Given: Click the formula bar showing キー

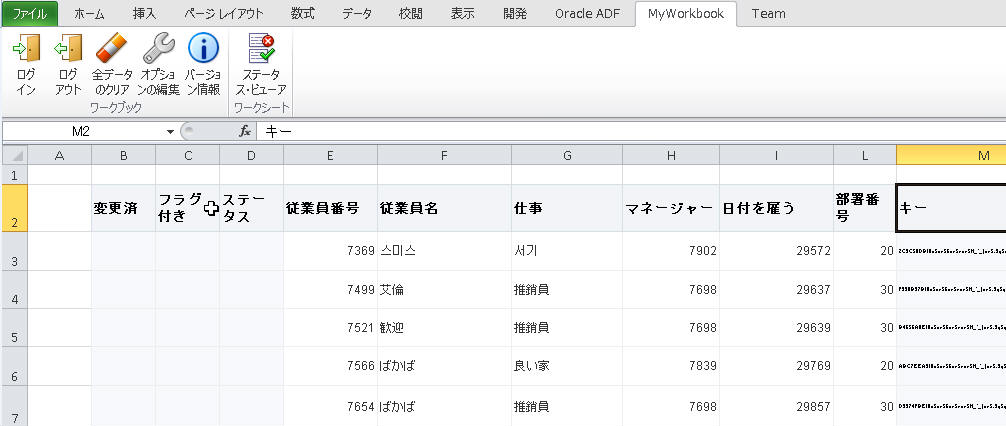Looking at the screenshot, I should 632,132.
